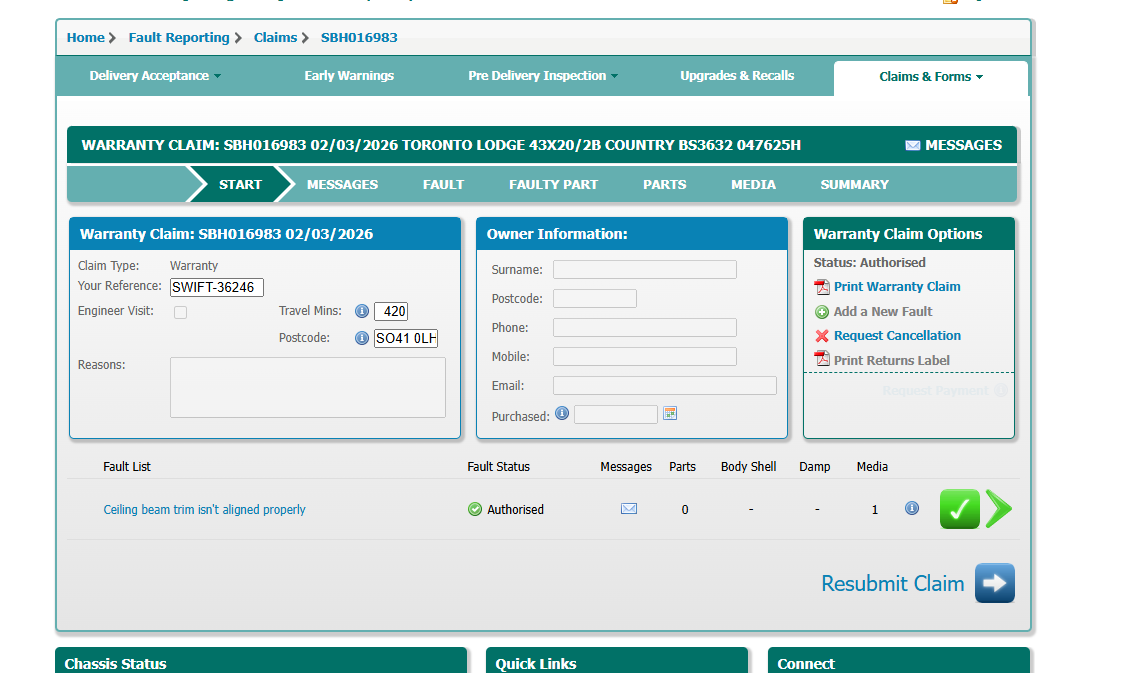Click the Status: Authorised text

(x=870, y=262)
